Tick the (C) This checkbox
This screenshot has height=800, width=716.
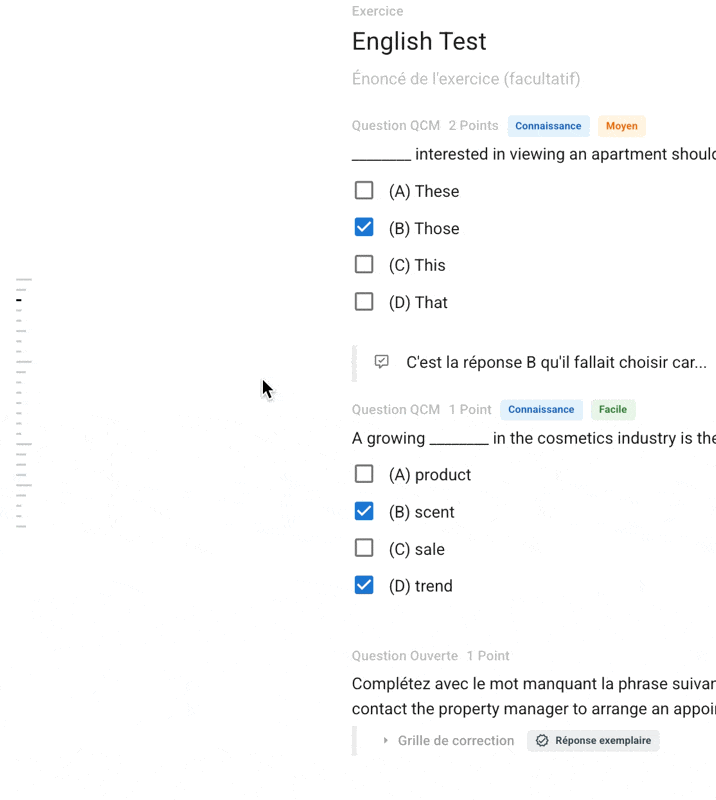[x=364, y=265]
